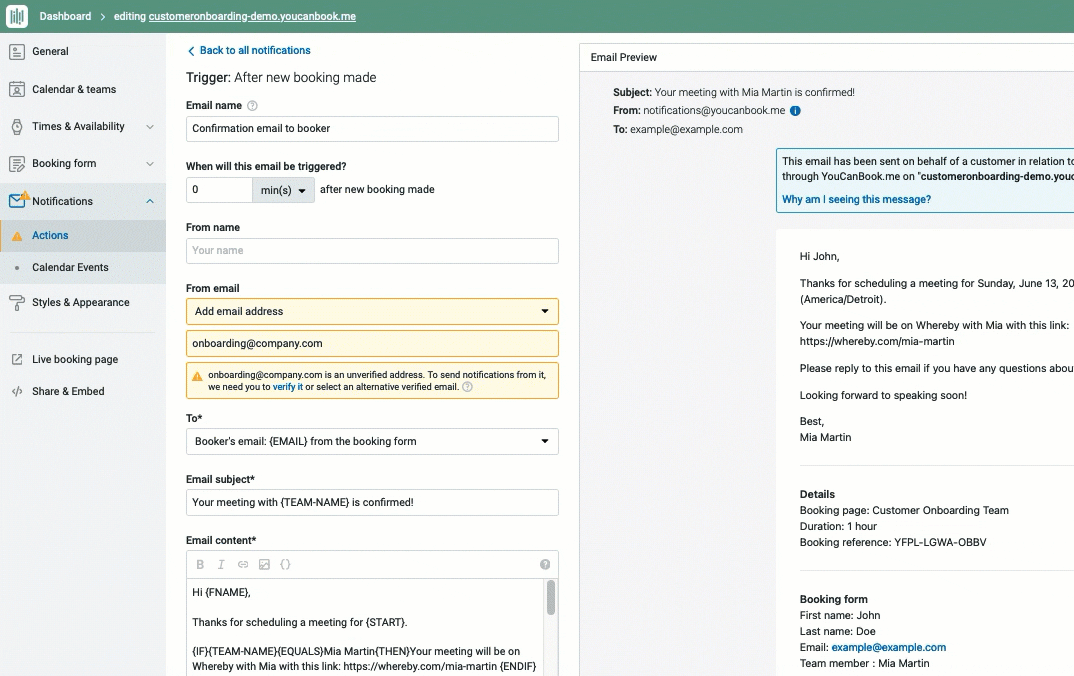Viewport: 1074px width, 676px height.
Task: Collapse Notifications section
Action: click(150, 201)
